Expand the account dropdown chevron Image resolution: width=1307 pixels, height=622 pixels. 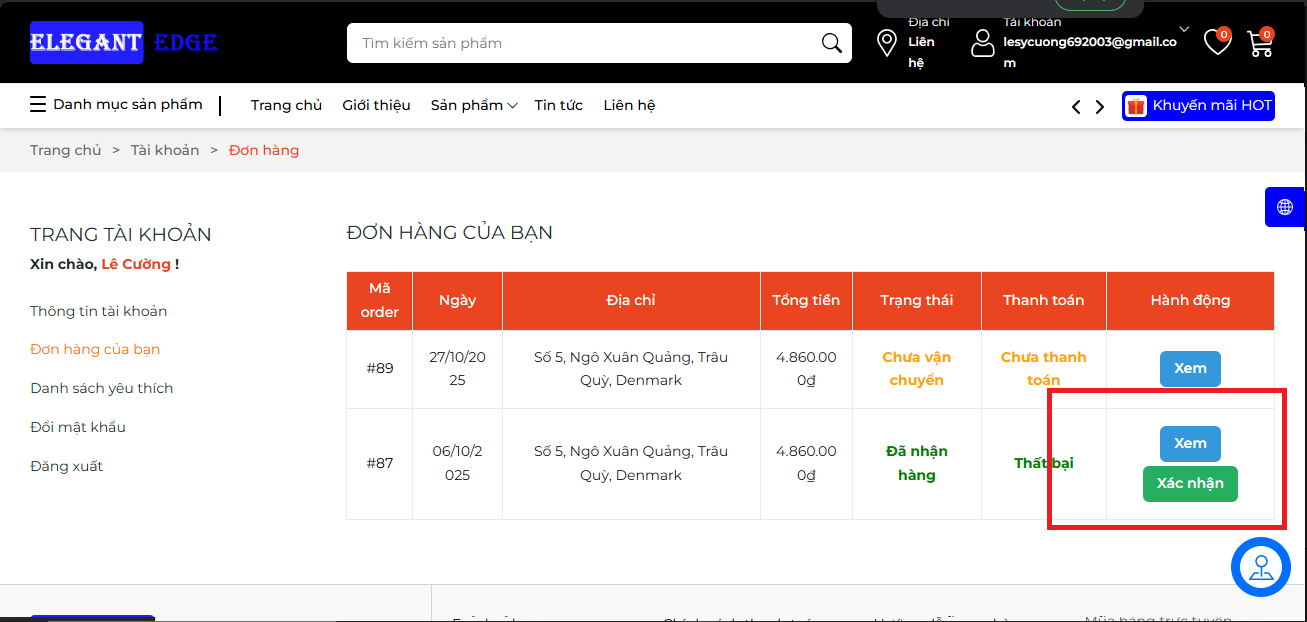tap(1184, 29)
